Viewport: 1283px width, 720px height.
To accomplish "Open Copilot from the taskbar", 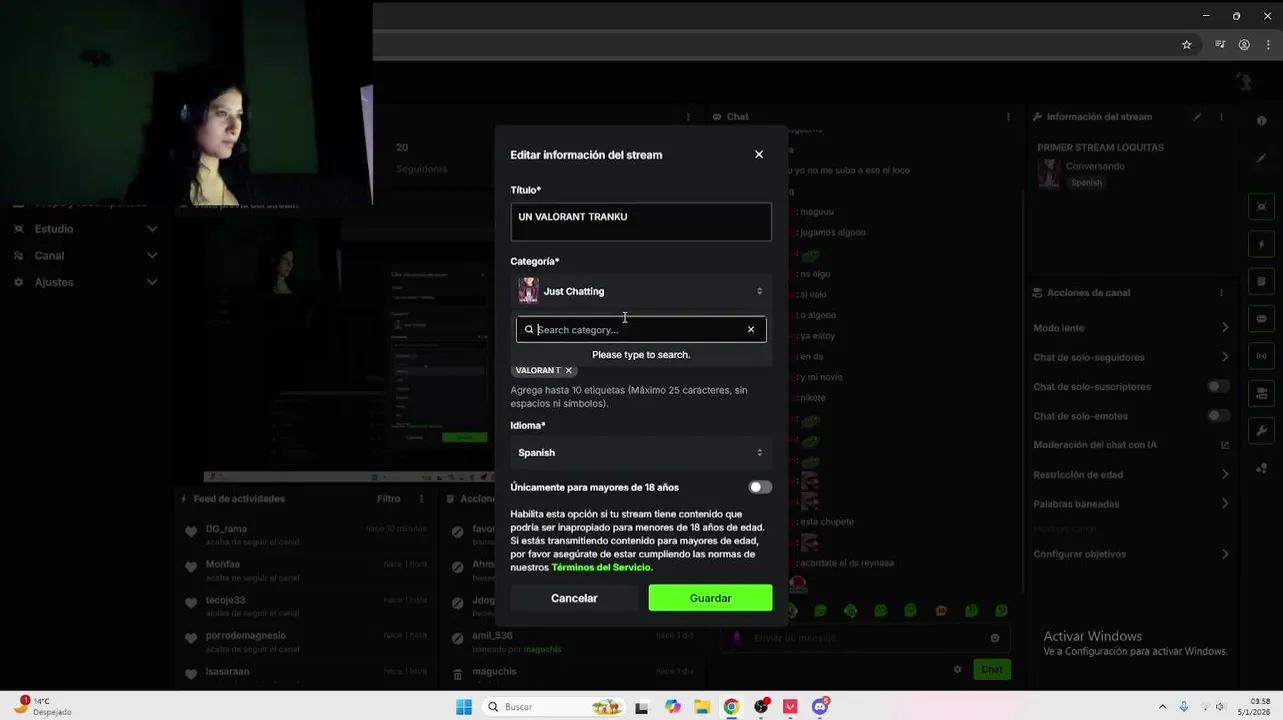I will pyautogui.click(x=673, y=707).
